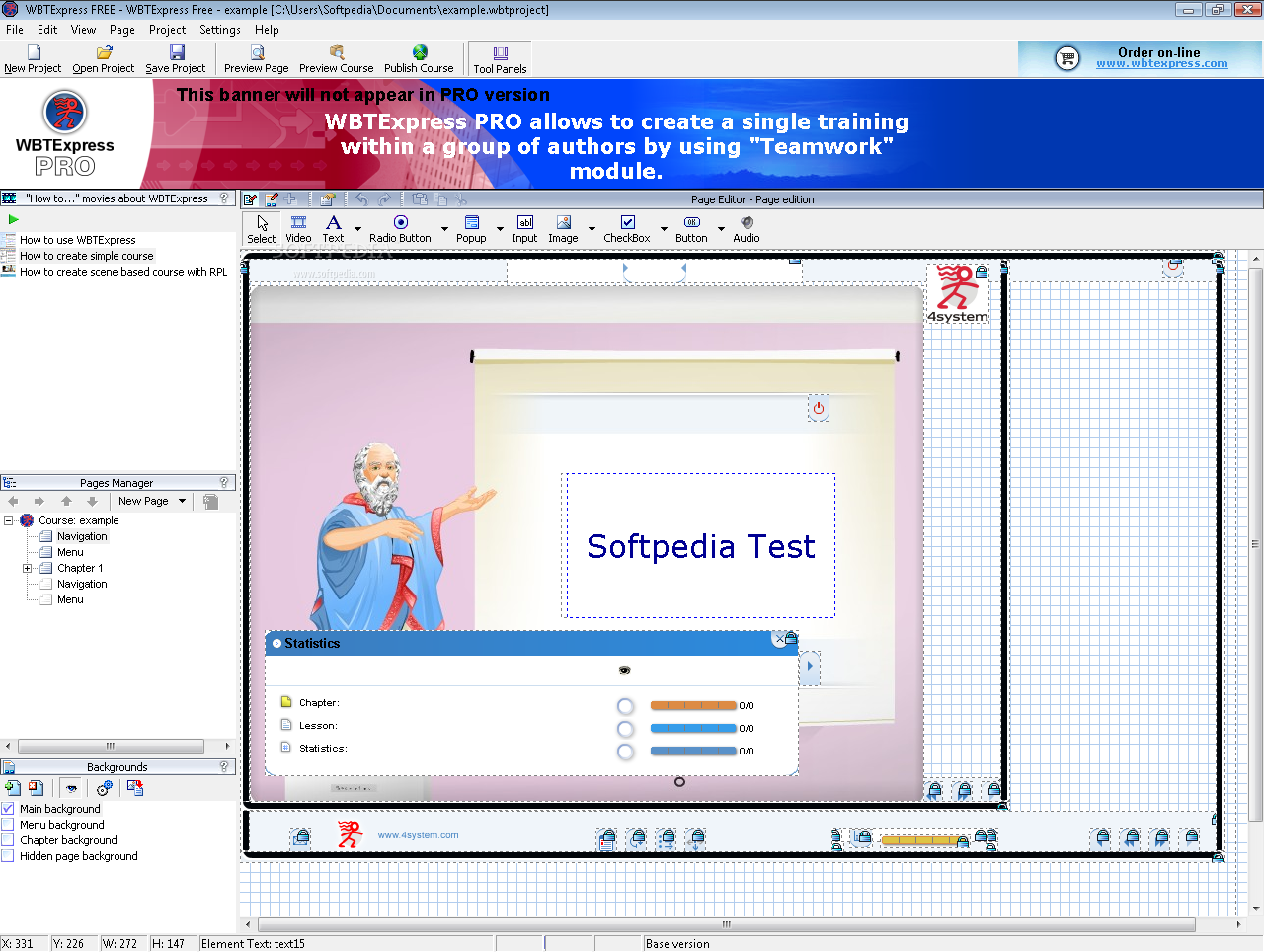The height and width of the screenshot is (952, 1264).
Task: Open the Project menu
Action: pos(167,30)
